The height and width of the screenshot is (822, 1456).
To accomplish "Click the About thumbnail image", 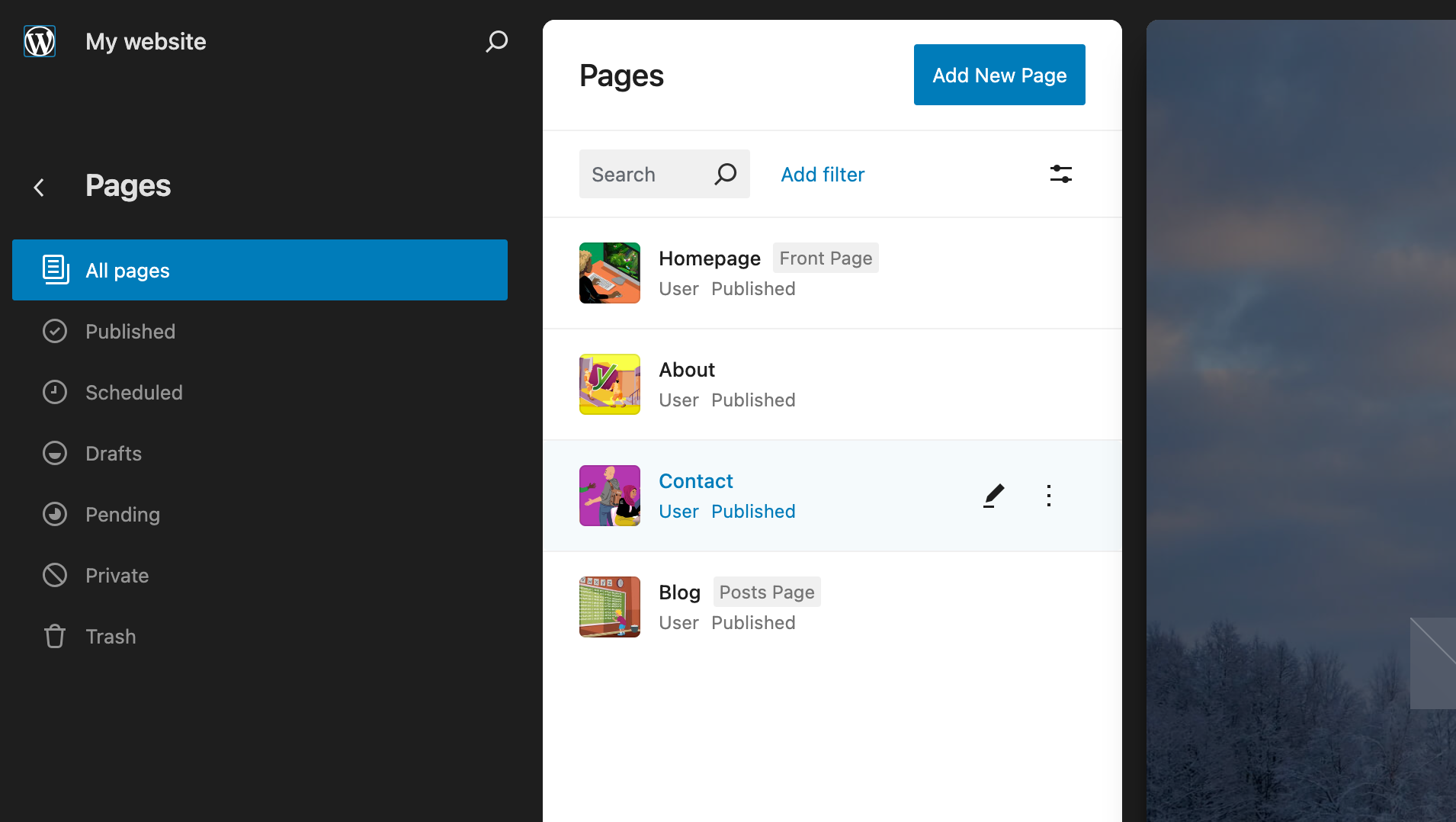I will (610, 384).
